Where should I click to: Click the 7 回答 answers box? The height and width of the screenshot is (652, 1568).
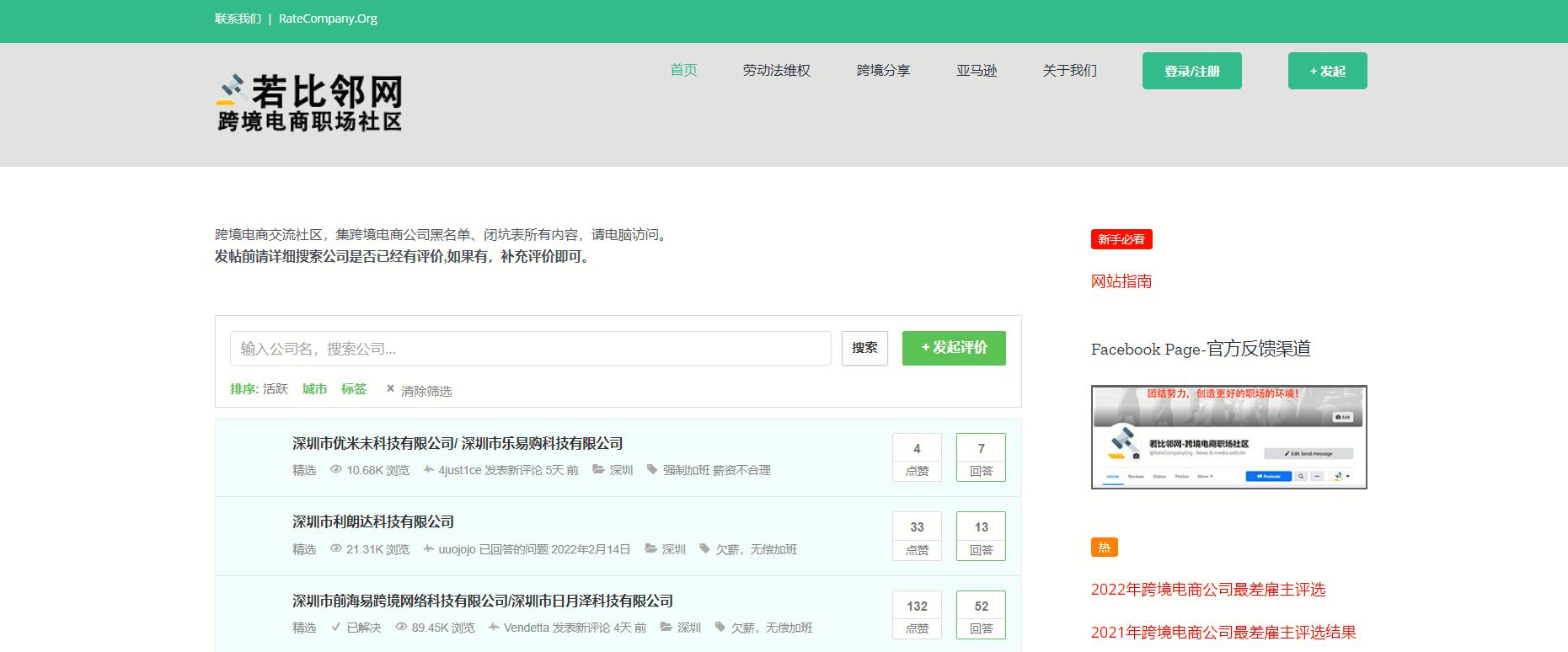[981, 457]
